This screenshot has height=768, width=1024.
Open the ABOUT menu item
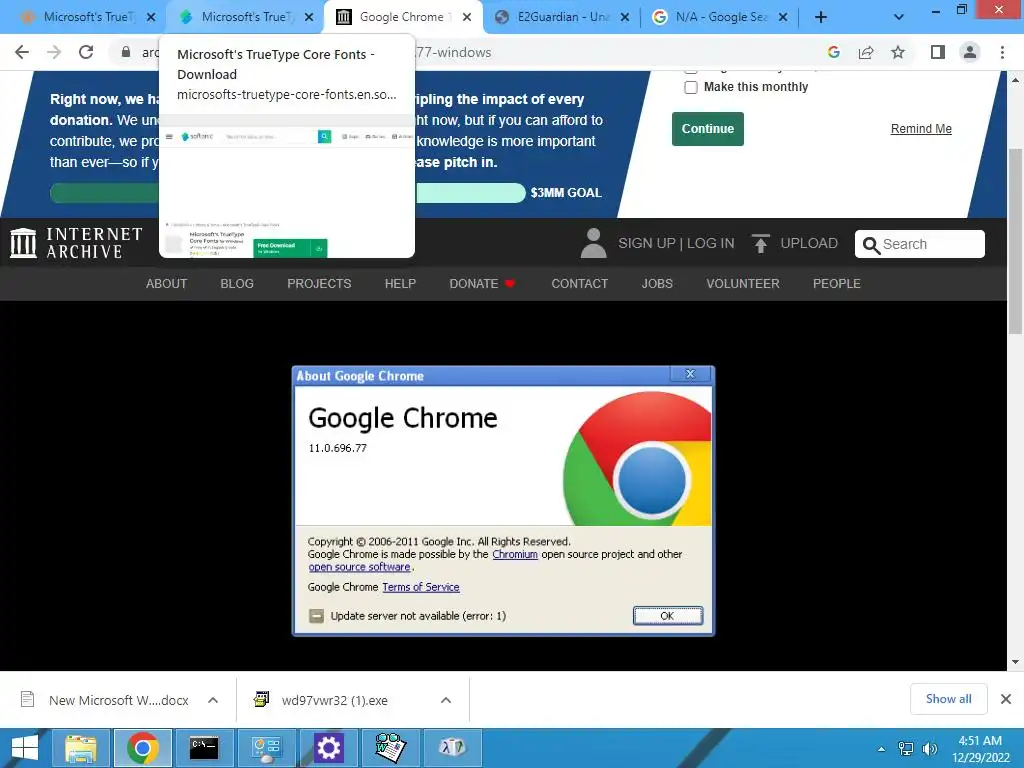[167, 283]
